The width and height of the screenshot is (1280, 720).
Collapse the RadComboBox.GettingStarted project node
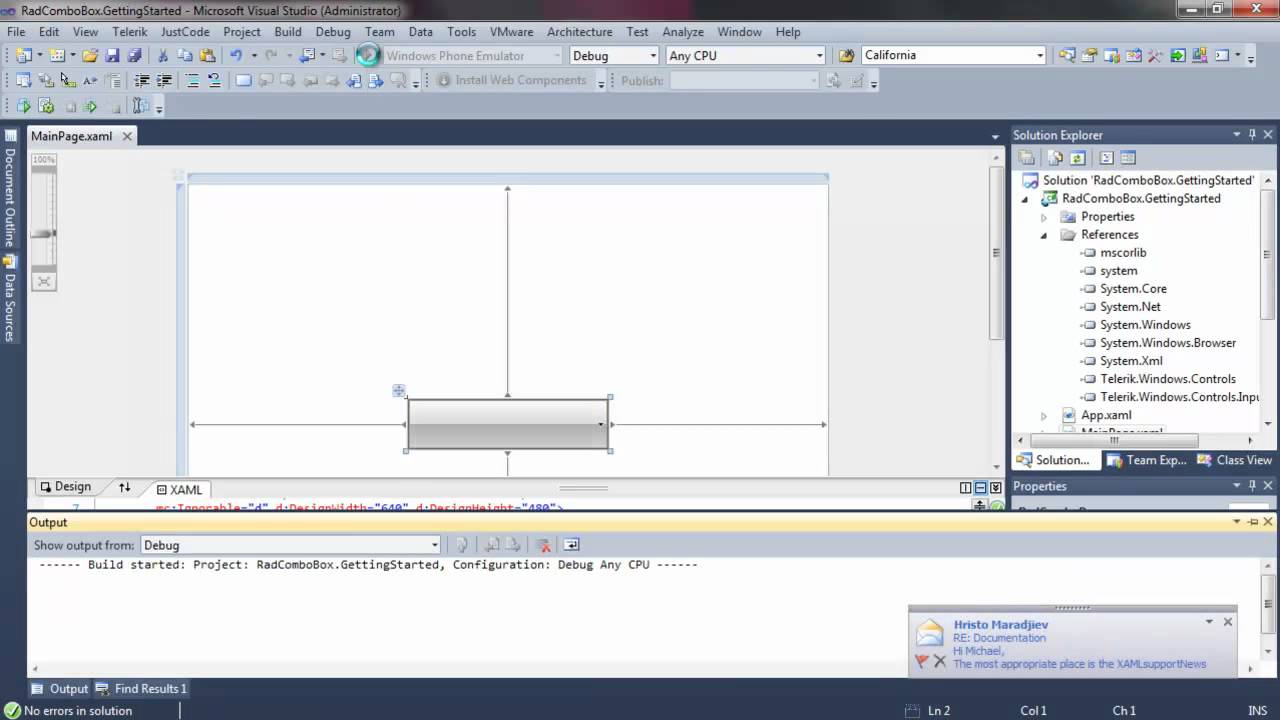coord(1024,199)
